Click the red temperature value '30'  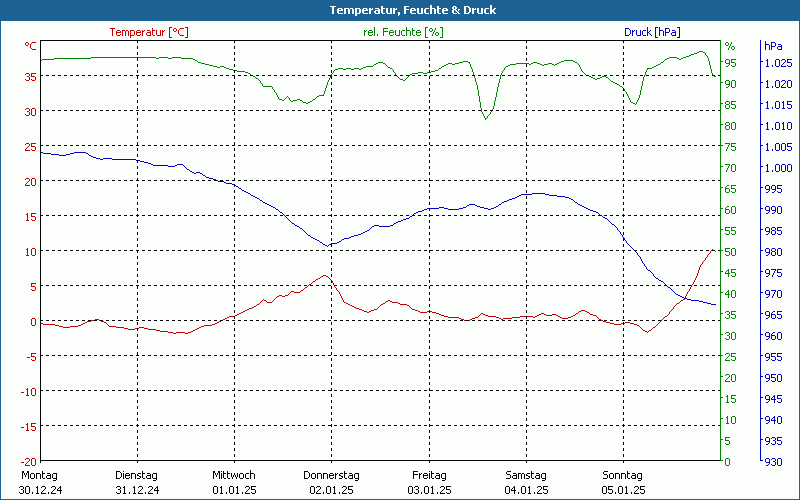click(31, 112)
